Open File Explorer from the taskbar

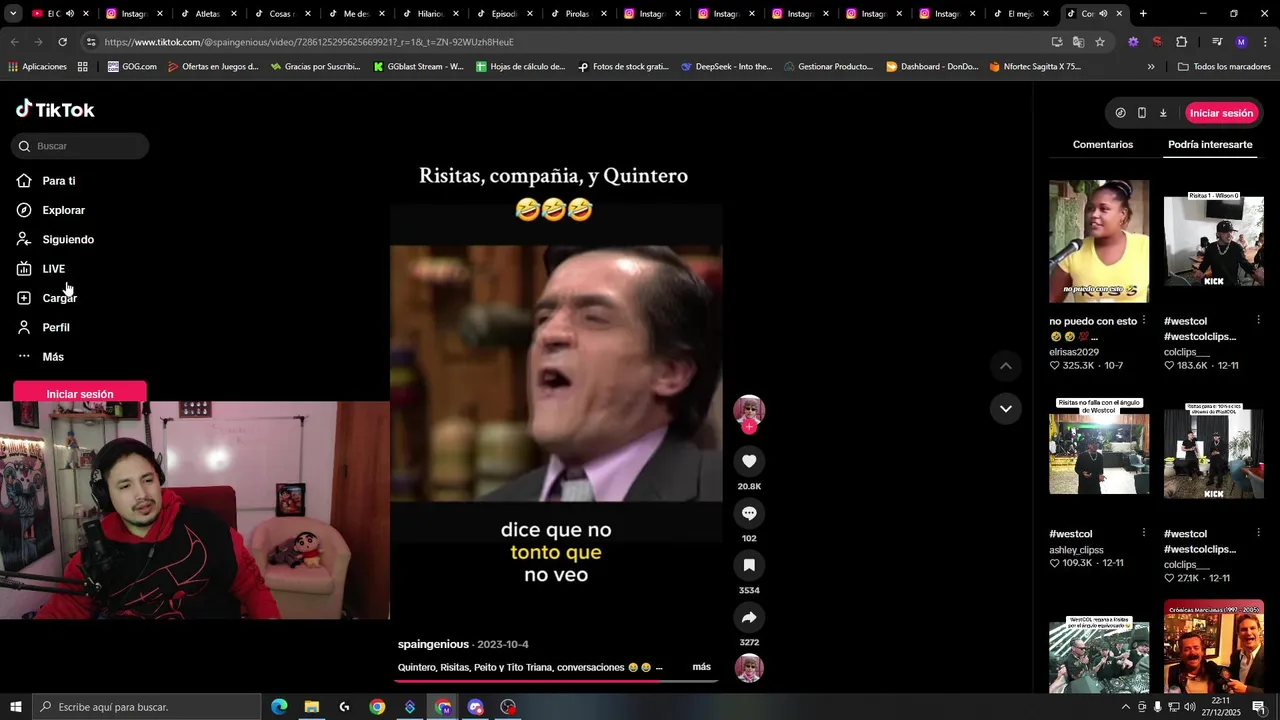click(x=312, y=707)
